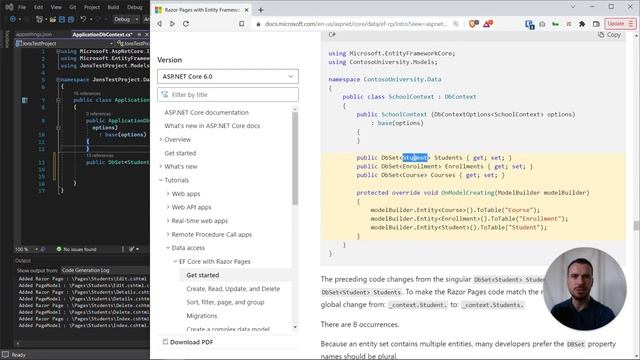Open the Build menu in Visual Studio

113,7
